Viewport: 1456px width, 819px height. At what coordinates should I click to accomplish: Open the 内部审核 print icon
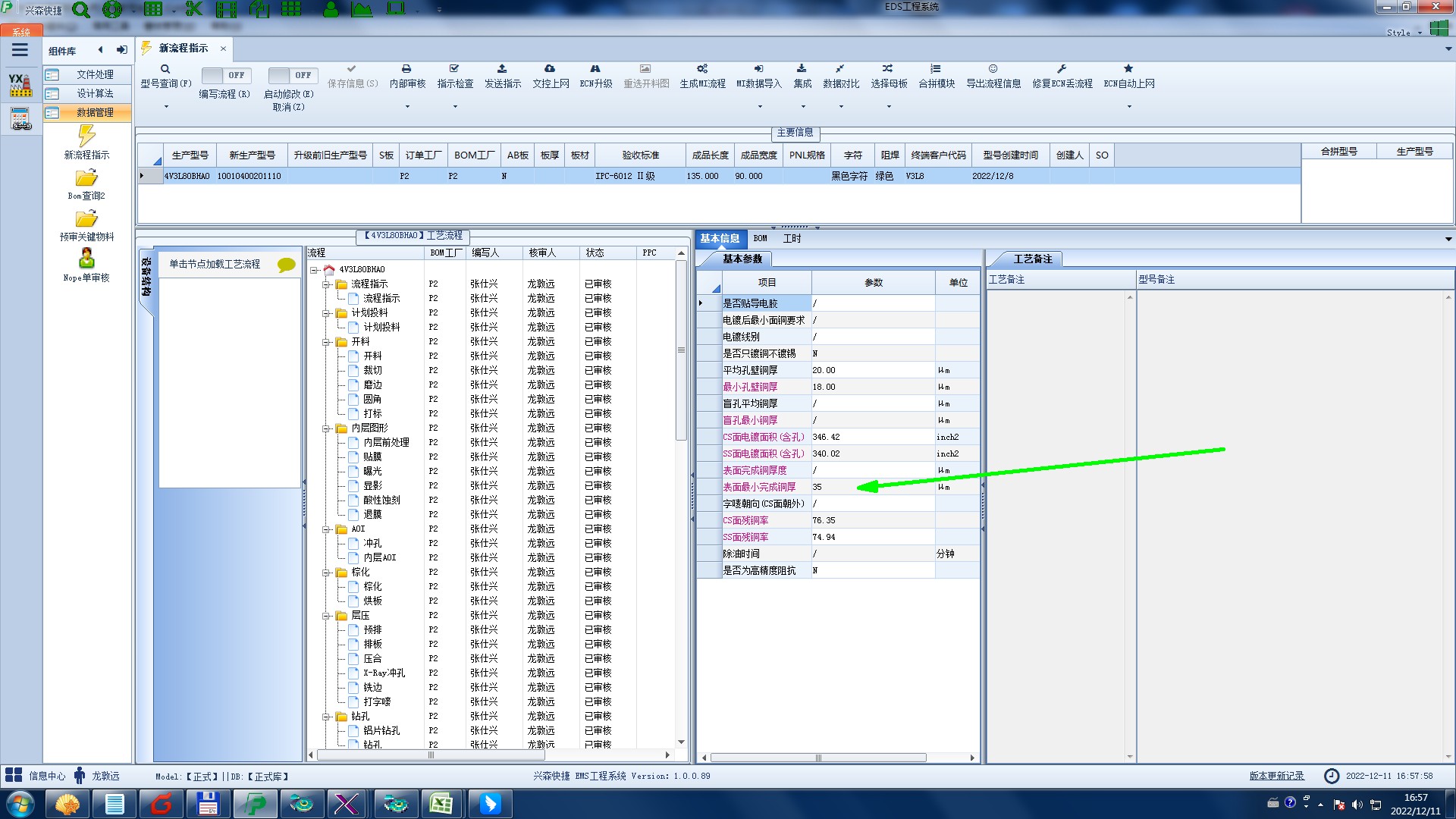(x=406, y=69)
